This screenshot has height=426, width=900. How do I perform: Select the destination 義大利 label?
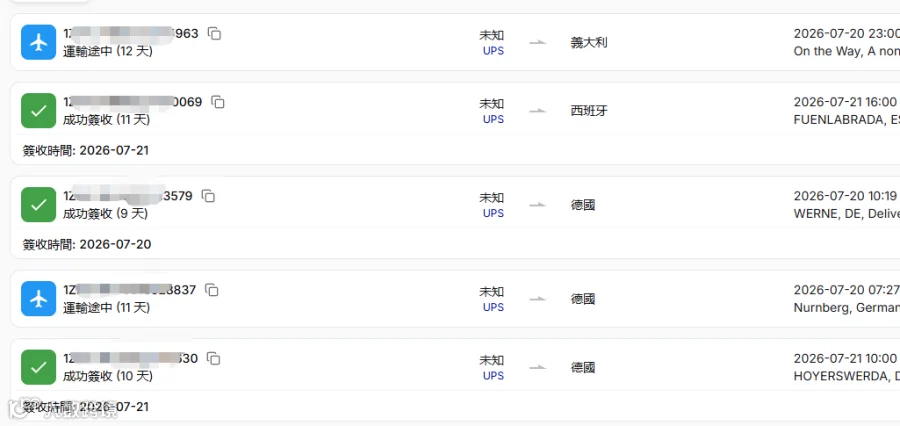pyautogui.click(x=588, y=42)
